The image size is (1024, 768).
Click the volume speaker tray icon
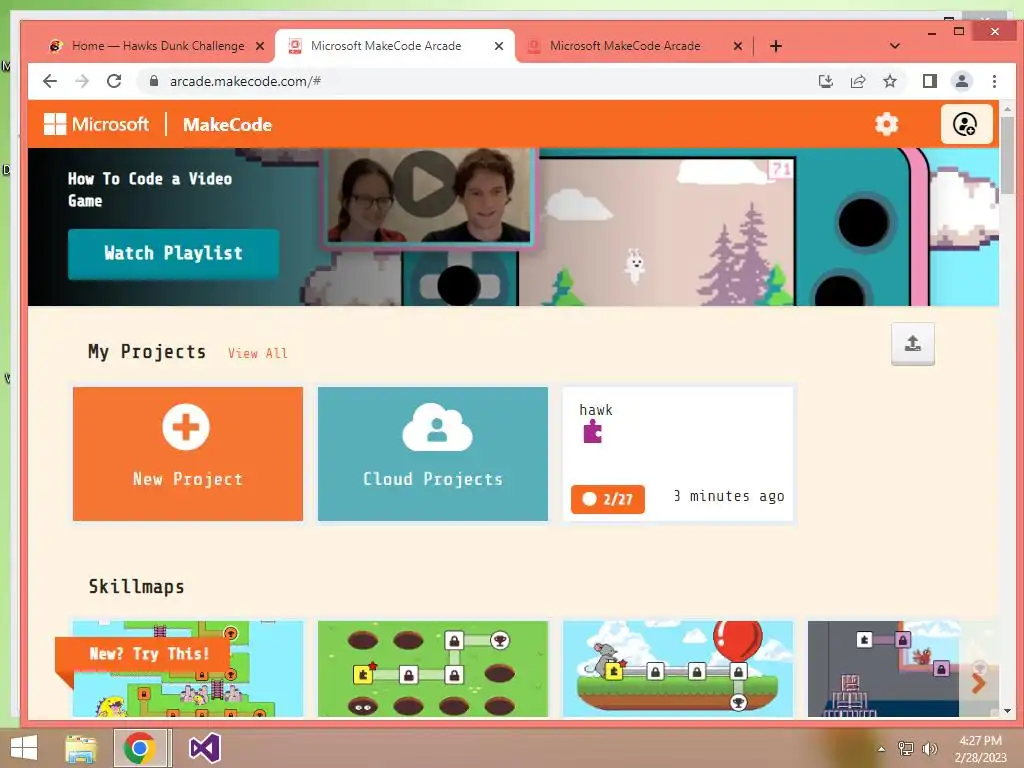(929, 748)
